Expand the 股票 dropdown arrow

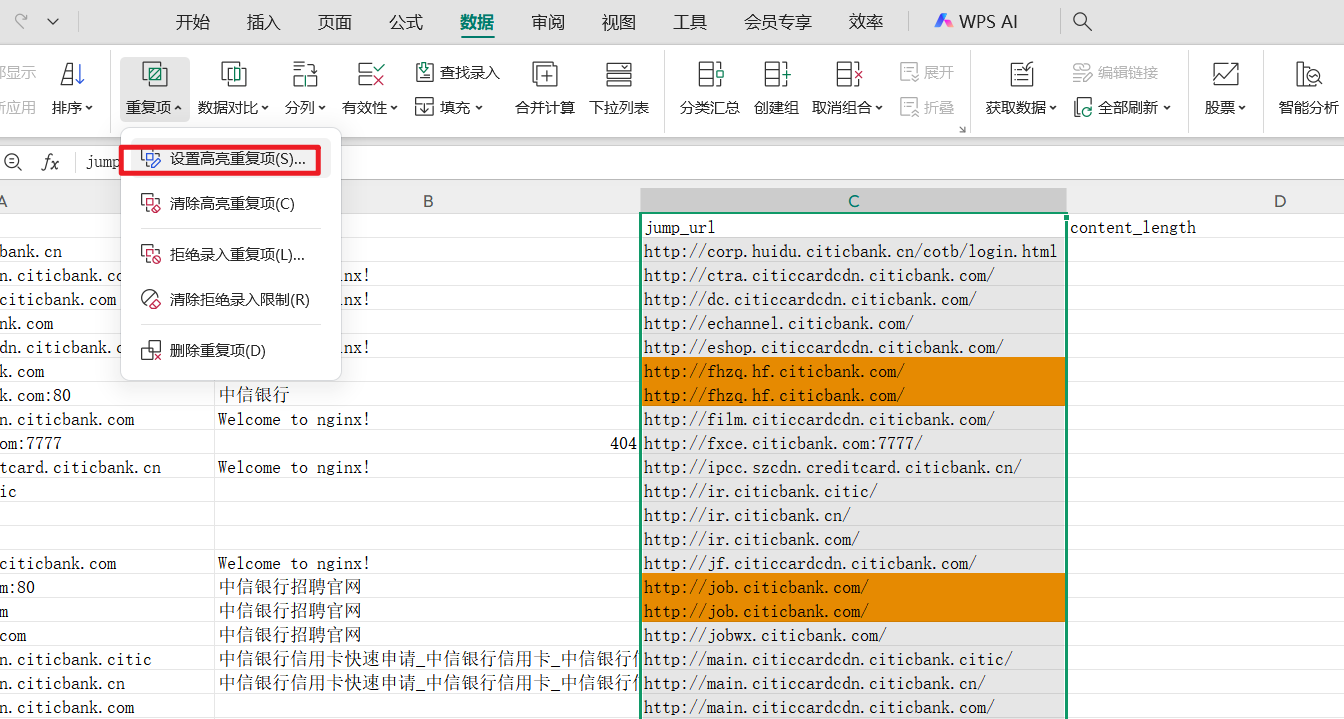(1242, 108)
